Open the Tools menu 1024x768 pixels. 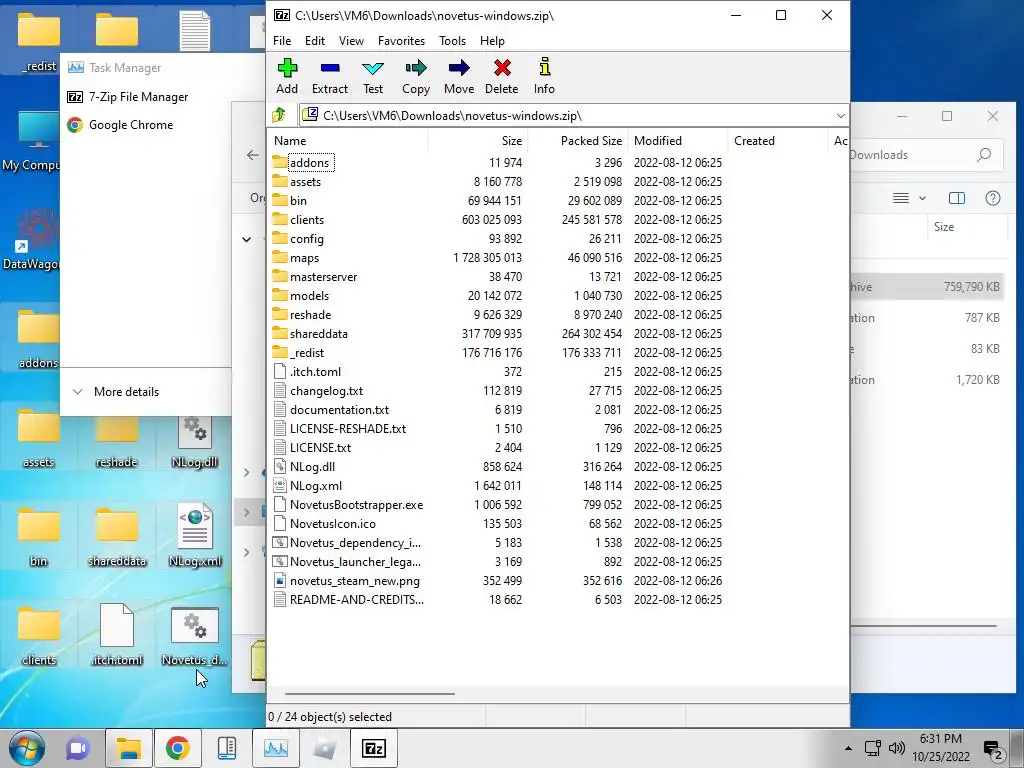(x=453, y=40)
